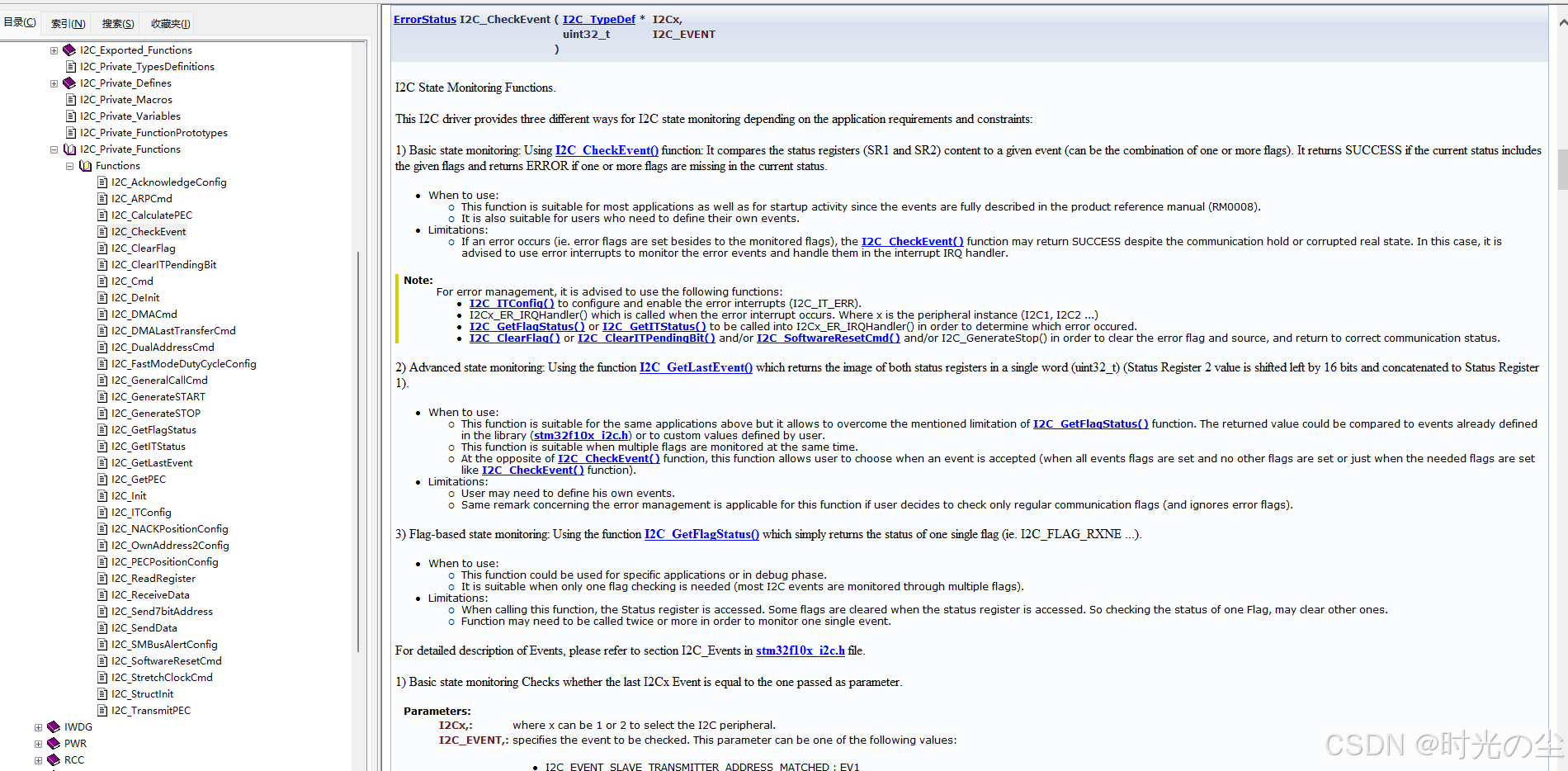
Task: Open the I2C_GetLastEvent() link in section 2
Action: pos(696,367)
